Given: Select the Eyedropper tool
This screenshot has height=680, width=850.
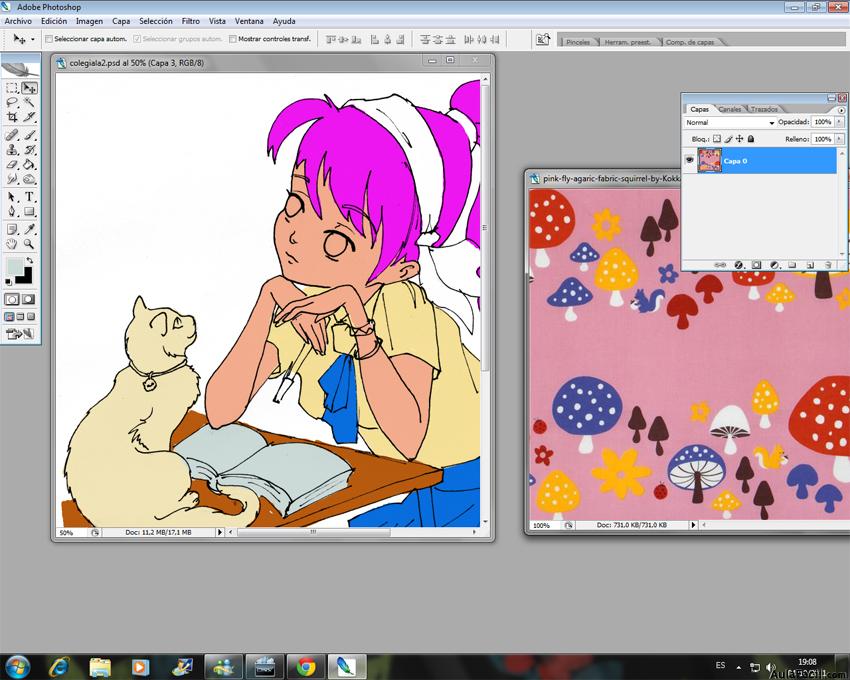Looking at the screenshot, I should pyautogui.click(x=29, y=229).
